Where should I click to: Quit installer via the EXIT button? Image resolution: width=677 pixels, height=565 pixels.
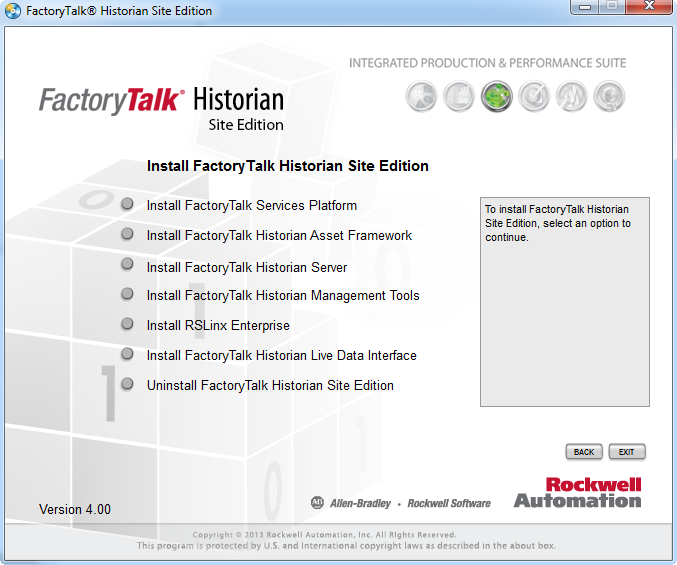tap(626, 452)
